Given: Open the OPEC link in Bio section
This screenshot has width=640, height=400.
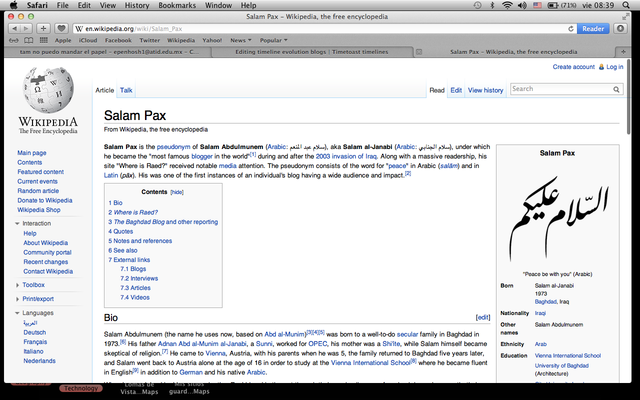Looking at the screenshot, I should click(318, 344).
